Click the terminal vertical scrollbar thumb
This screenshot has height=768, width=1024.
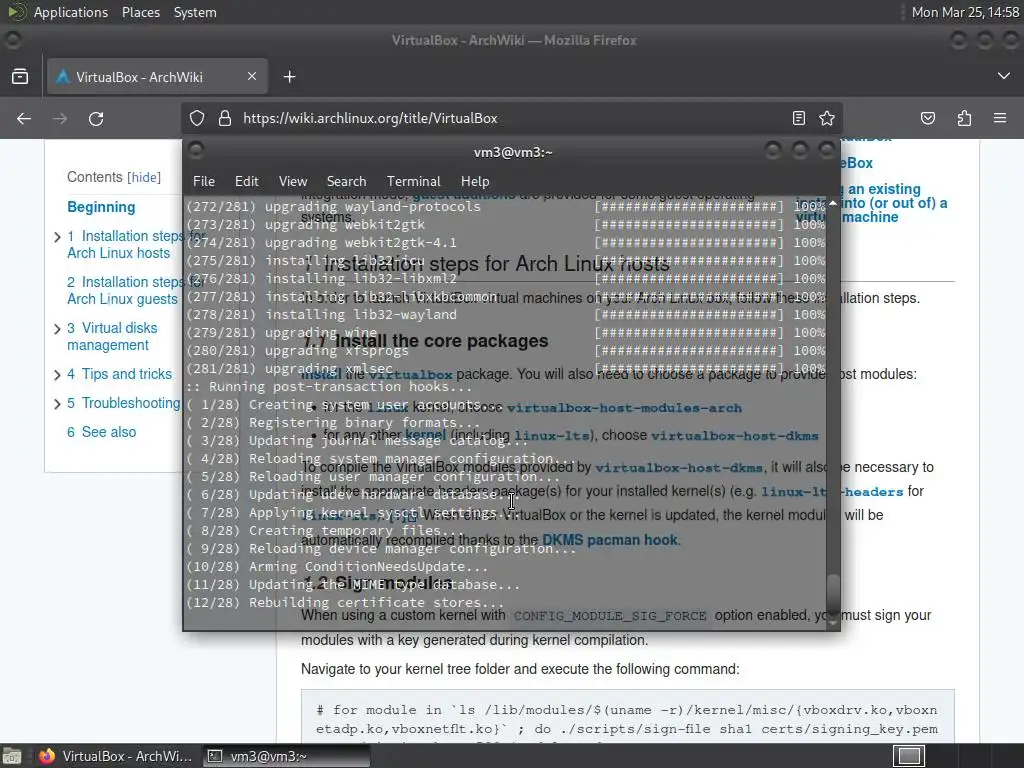pos(833,593)
